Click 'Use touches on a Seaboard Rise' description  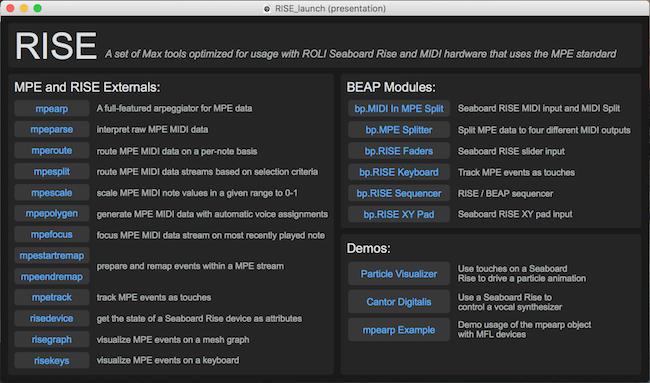point(522,274)
